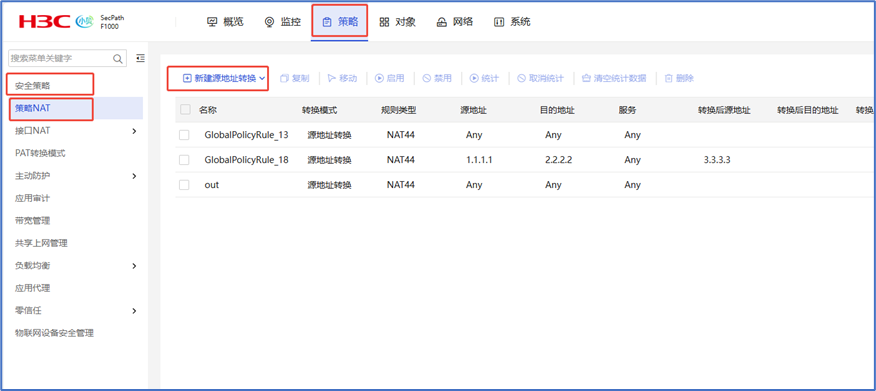
Task: Click the 取消统计 toolbar button
Action: coord(541,78)
